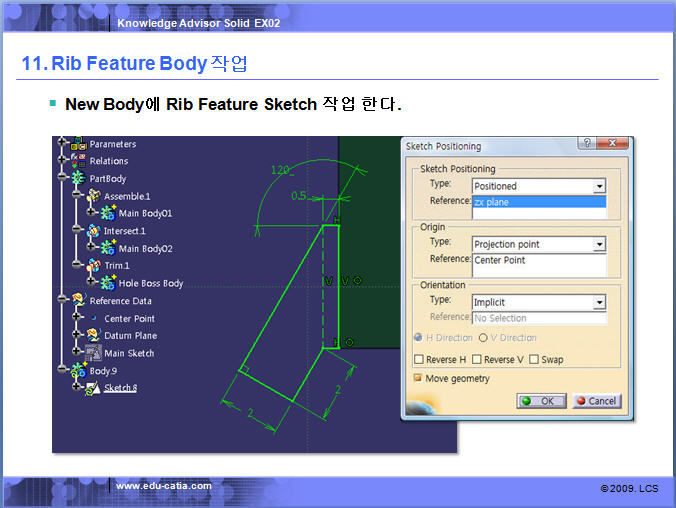Open the Sketch Positioning Type dropdown
The width and height of the screenshot is (676, 508).
click(599, 186)
